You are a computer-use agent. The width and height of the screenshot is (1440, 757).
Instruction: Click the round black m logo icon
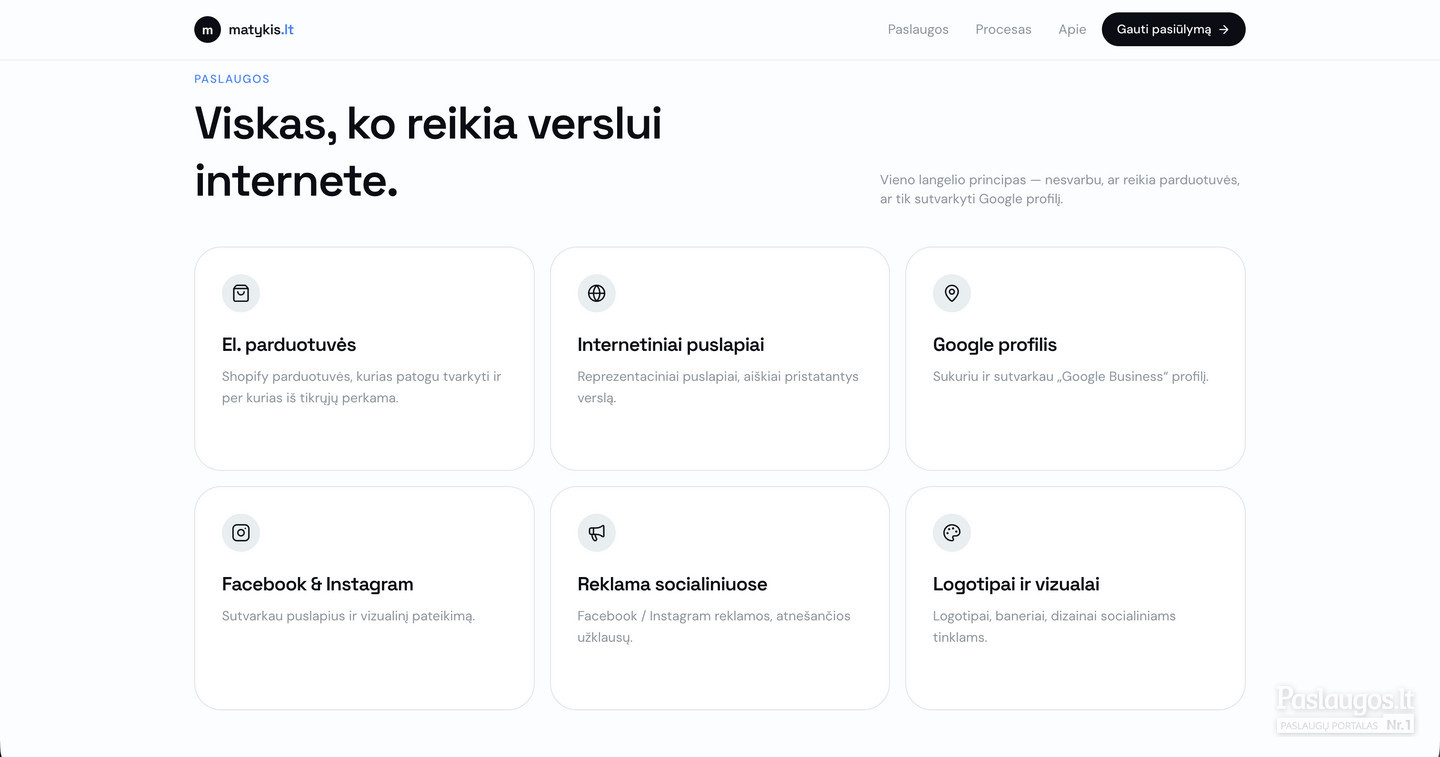pos(207,30)
